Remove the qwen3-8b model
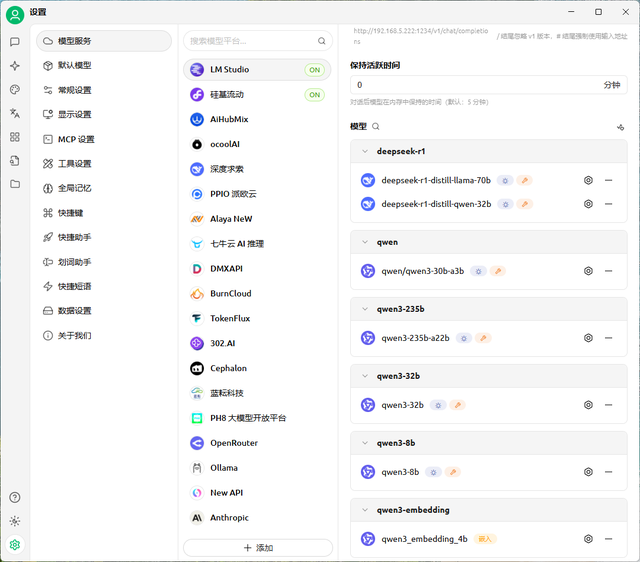The image size is (640, 562). [x=609, y=472]
